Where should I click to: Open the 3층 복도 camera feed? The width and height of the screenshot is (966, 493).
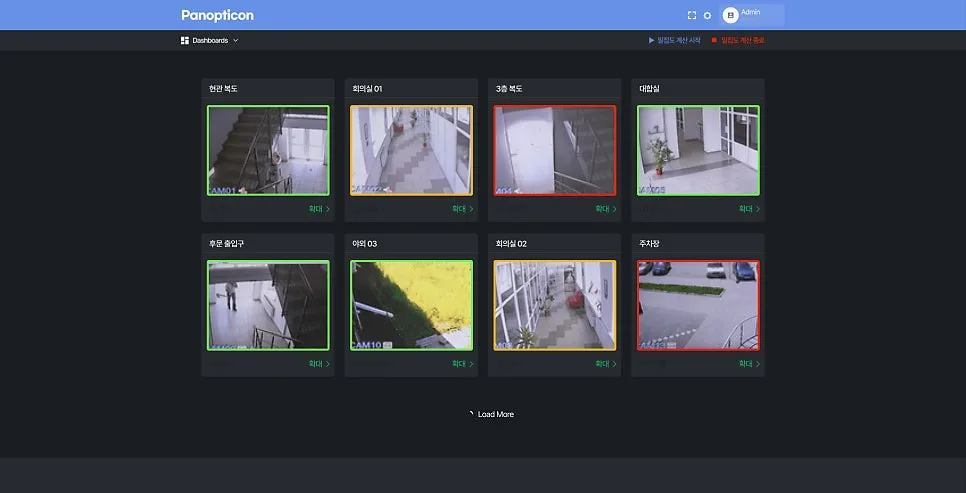point(554,150)
